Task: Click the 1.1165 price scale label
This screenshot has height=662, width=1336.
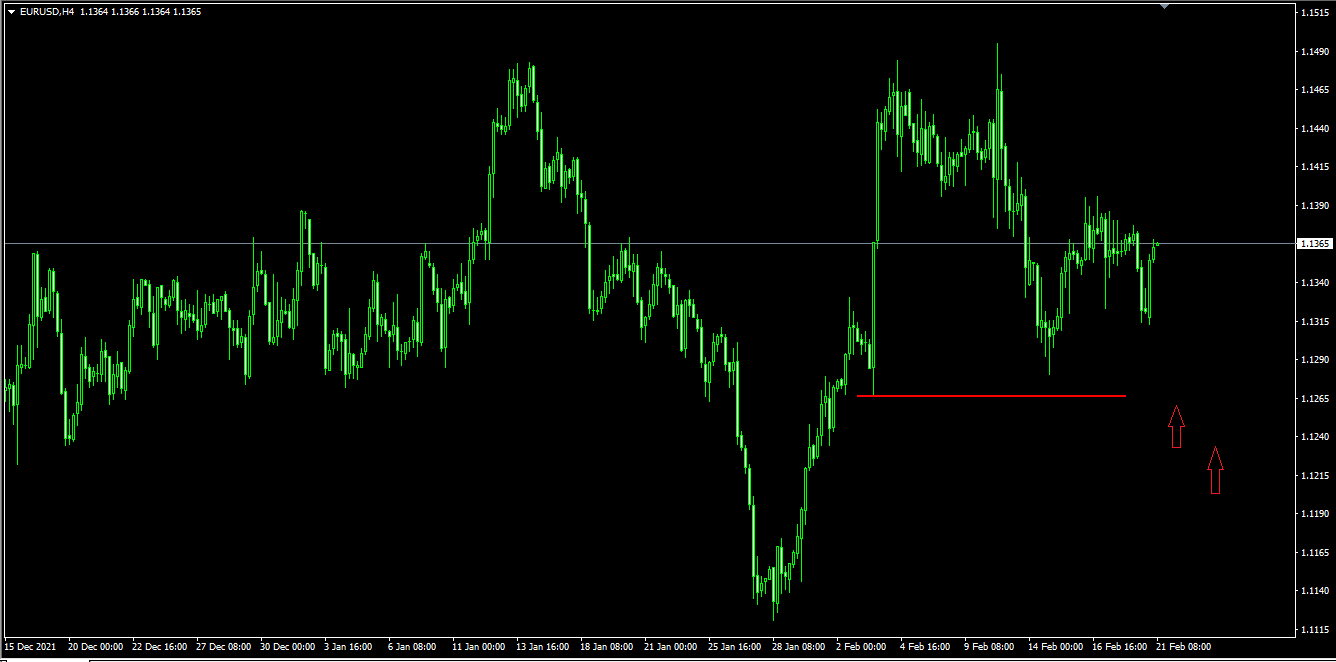Action: [1314, 552]
